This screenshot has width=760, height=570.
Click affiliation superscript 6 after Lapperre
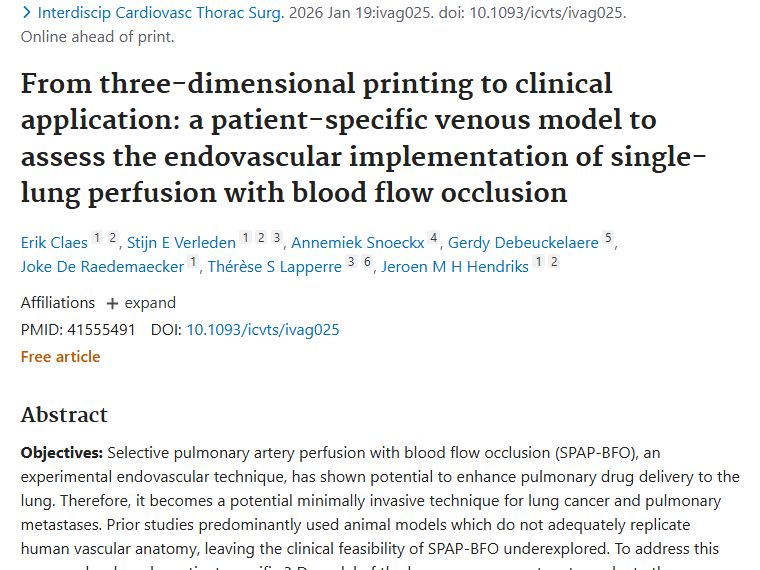367,262
